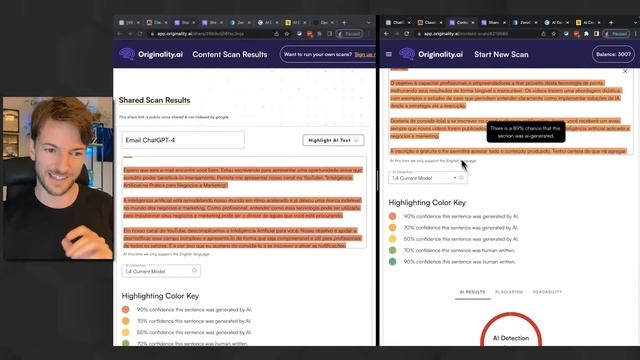Click the Originality.ai brain logo in right window
Image resolution: width=640 pixels, height=360 pixels.
point(407,54)
